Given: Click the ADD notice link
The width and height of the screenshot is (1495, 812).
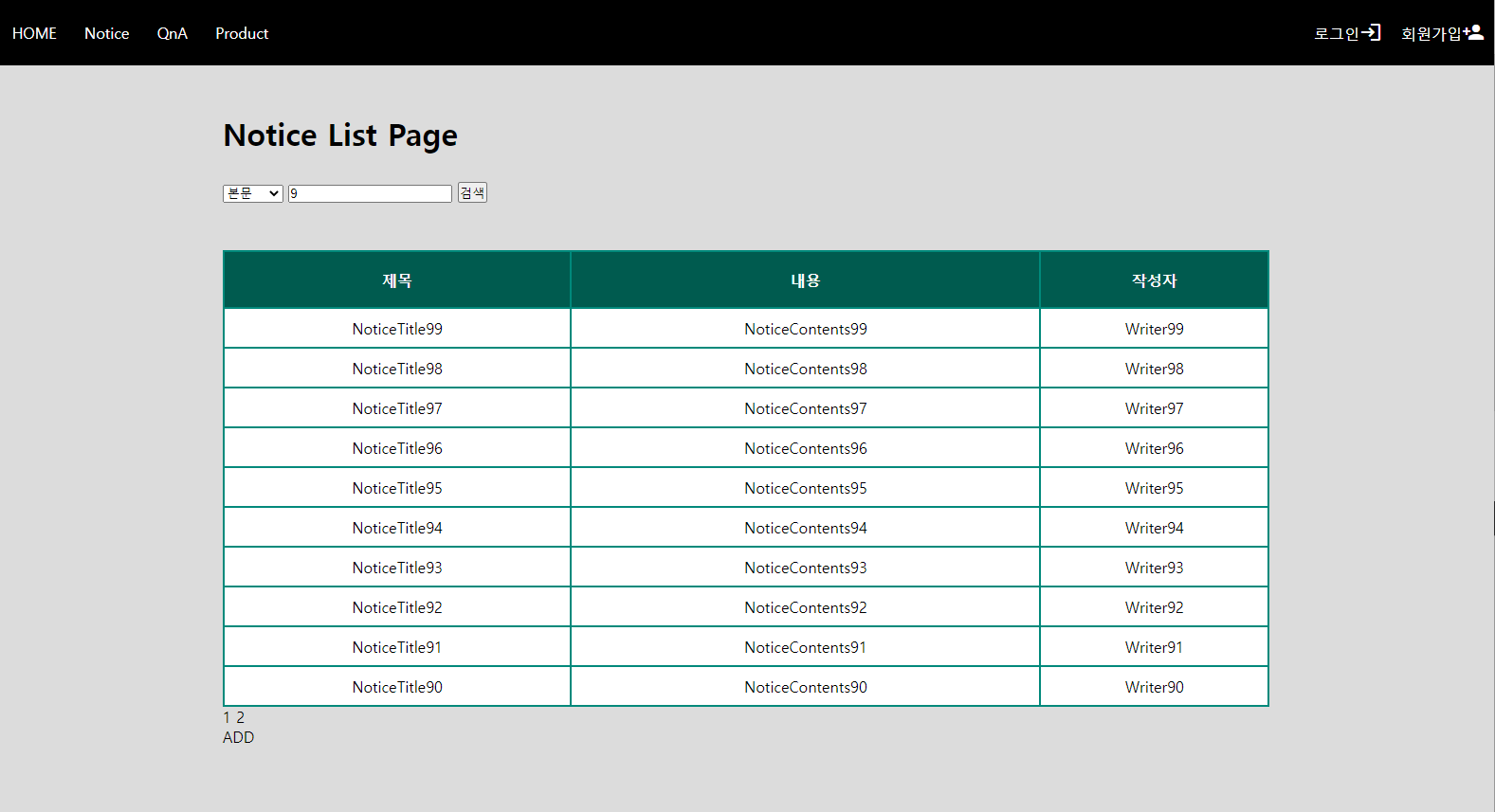Looking at the screenshot, I should pos(238,737).
